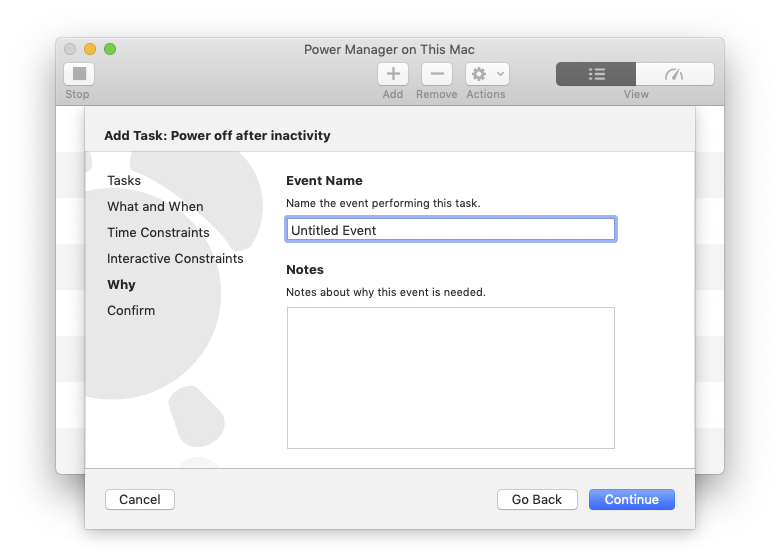
Task: Maximize window with green button
Action: 110,49
